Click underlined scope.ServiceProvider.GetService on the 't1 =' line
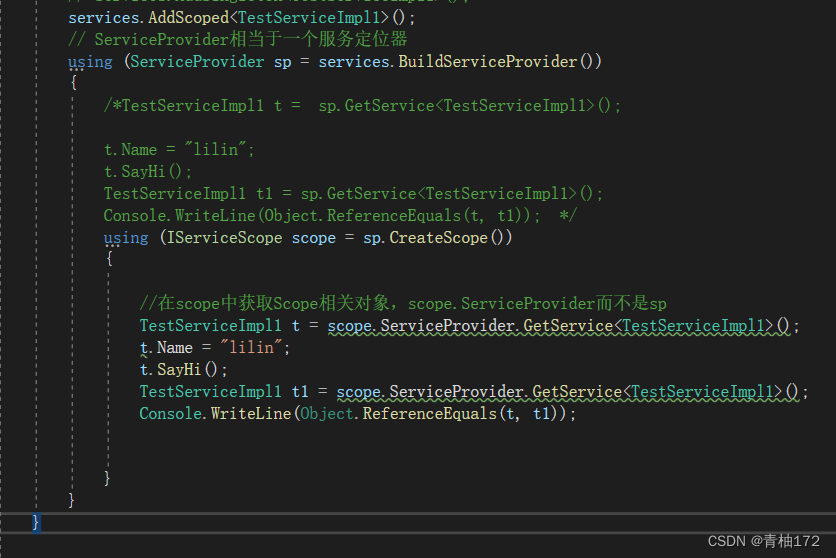This screenshot has height=558, width=836. click(568, 392)
